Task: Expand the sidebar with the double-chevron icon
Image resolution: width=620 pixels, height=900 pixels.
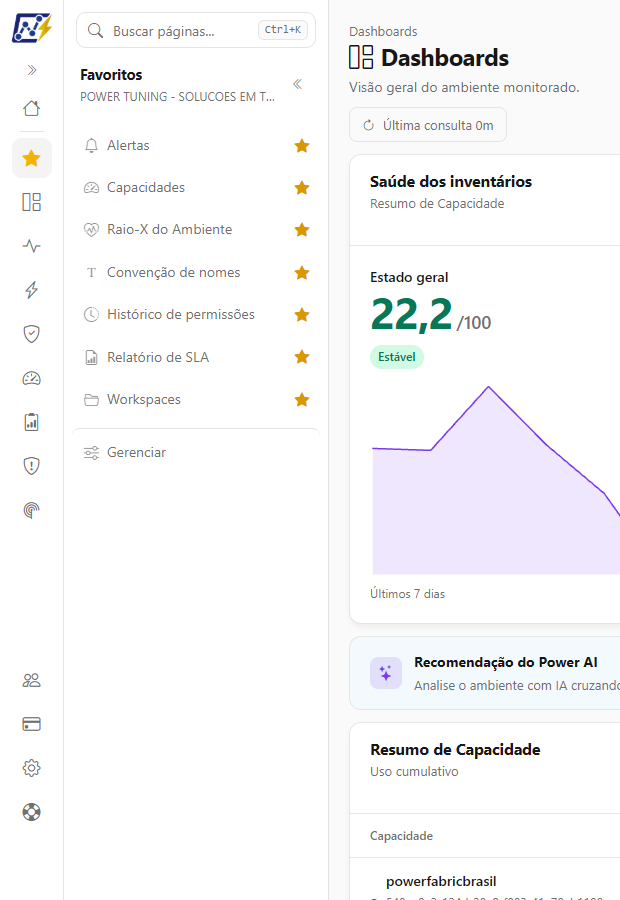Action: 32,70
